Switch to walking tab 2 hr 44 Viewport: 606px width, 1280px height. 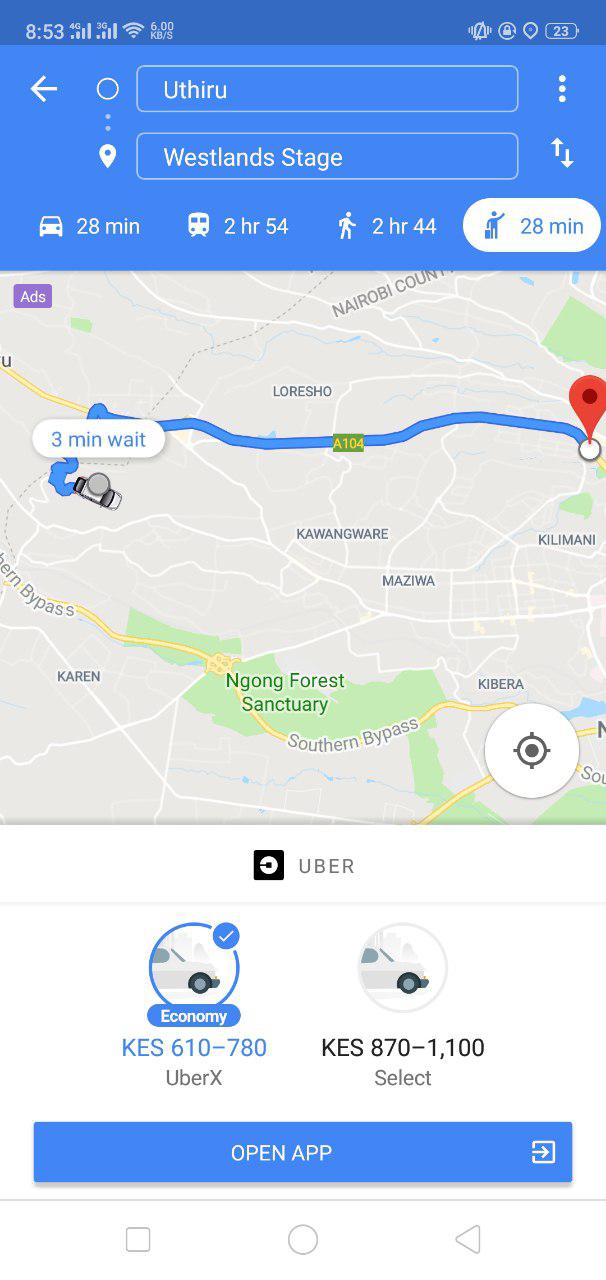click(x=387, y=226)
